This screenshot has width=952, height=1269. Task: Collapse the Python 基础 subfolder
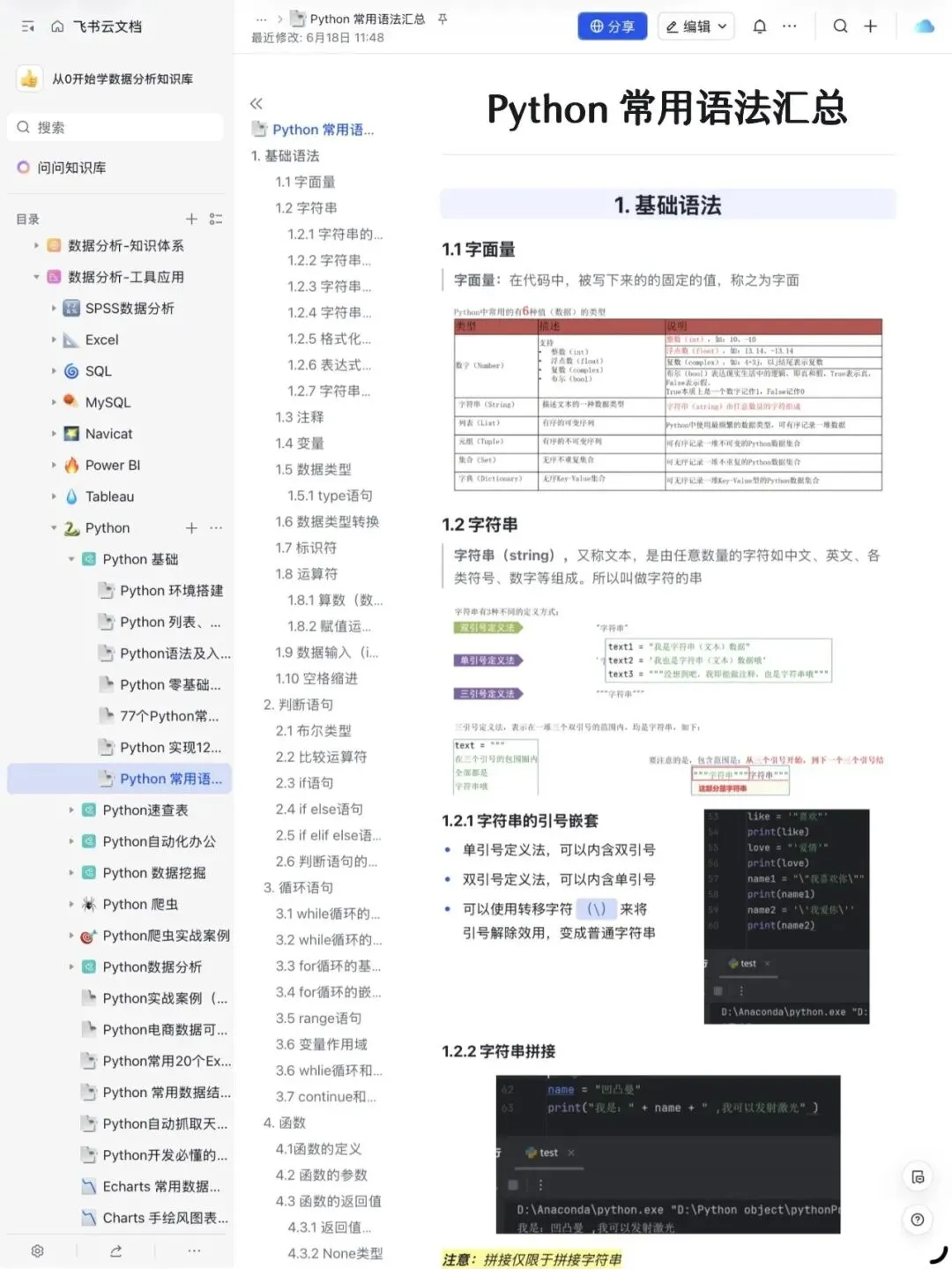[71, 559]
